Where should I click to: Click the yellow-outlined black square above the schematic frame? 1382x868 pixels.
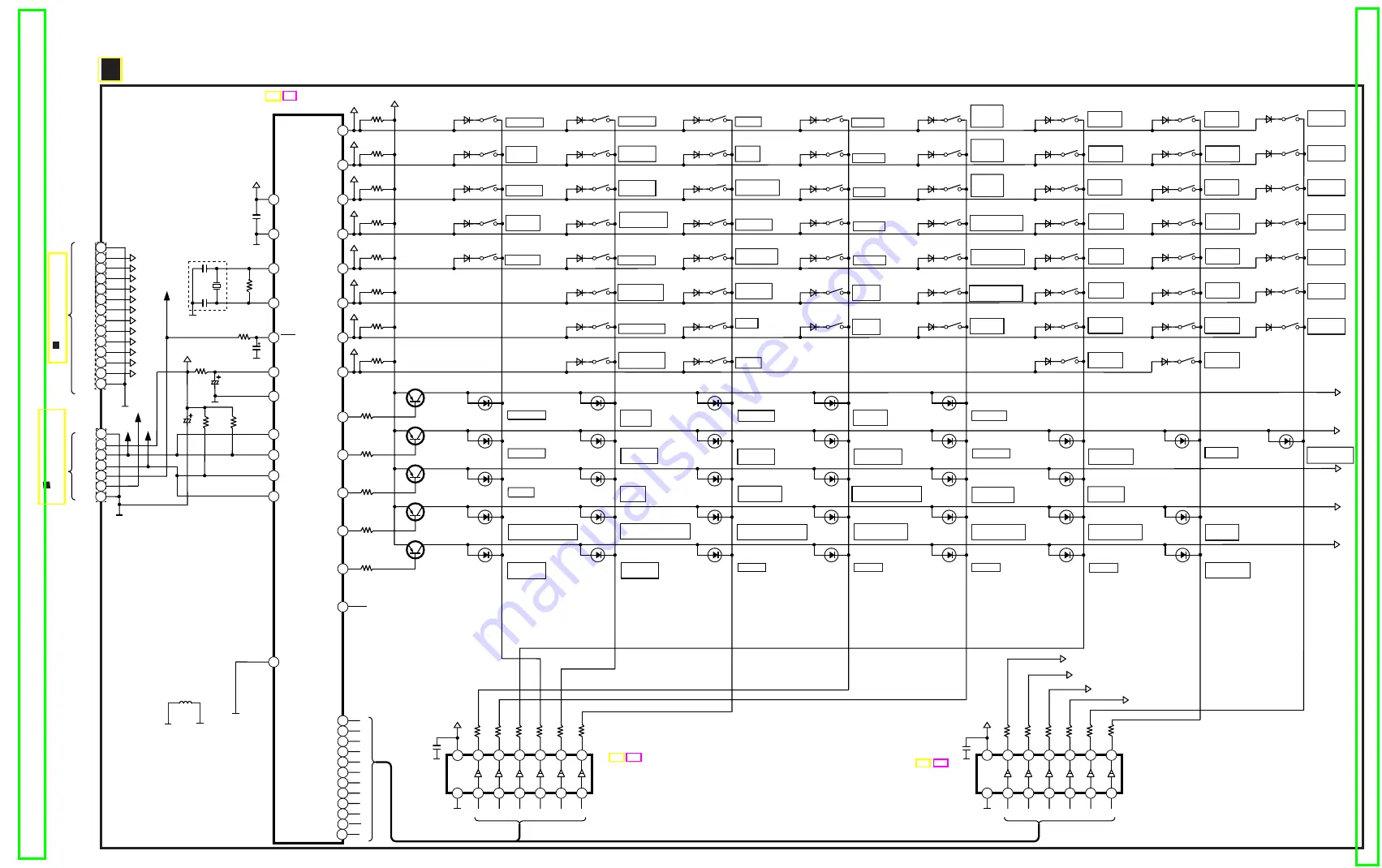tap(110, 70)
